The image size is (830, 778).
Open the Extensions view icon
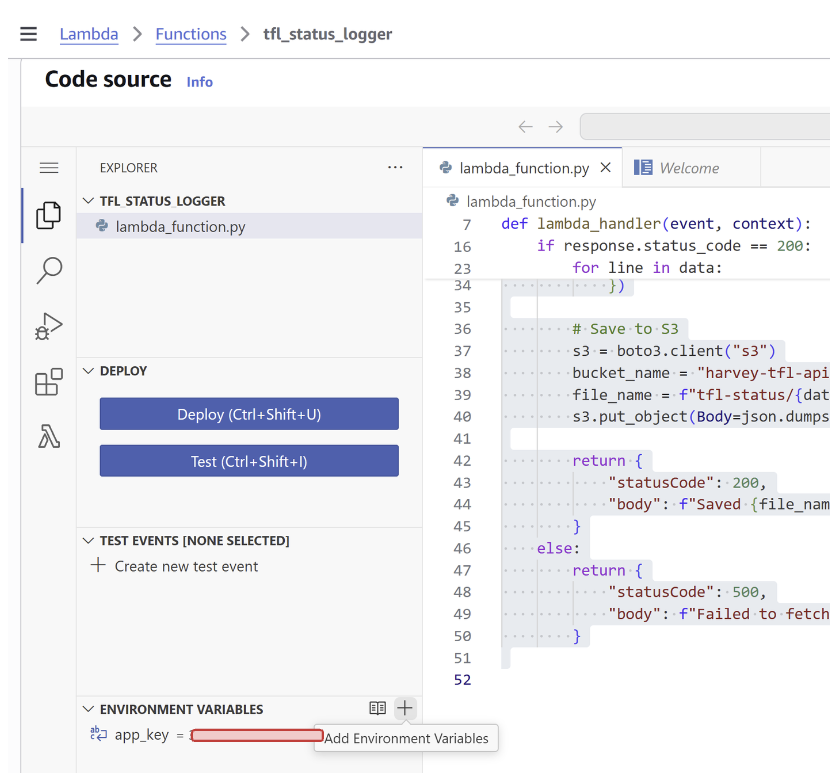click(x=49, y=382)
